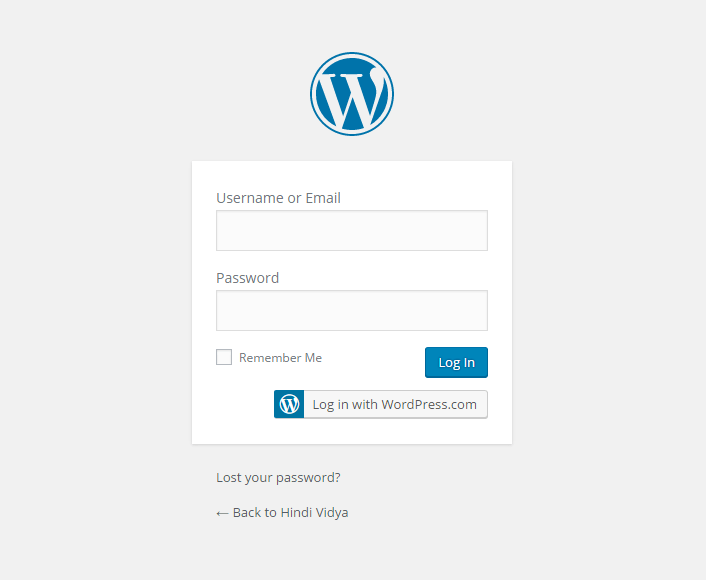Click the left arrow before Back to Hindi Vidya
Viewport: 706px width, 580px height.
point(222,513)
